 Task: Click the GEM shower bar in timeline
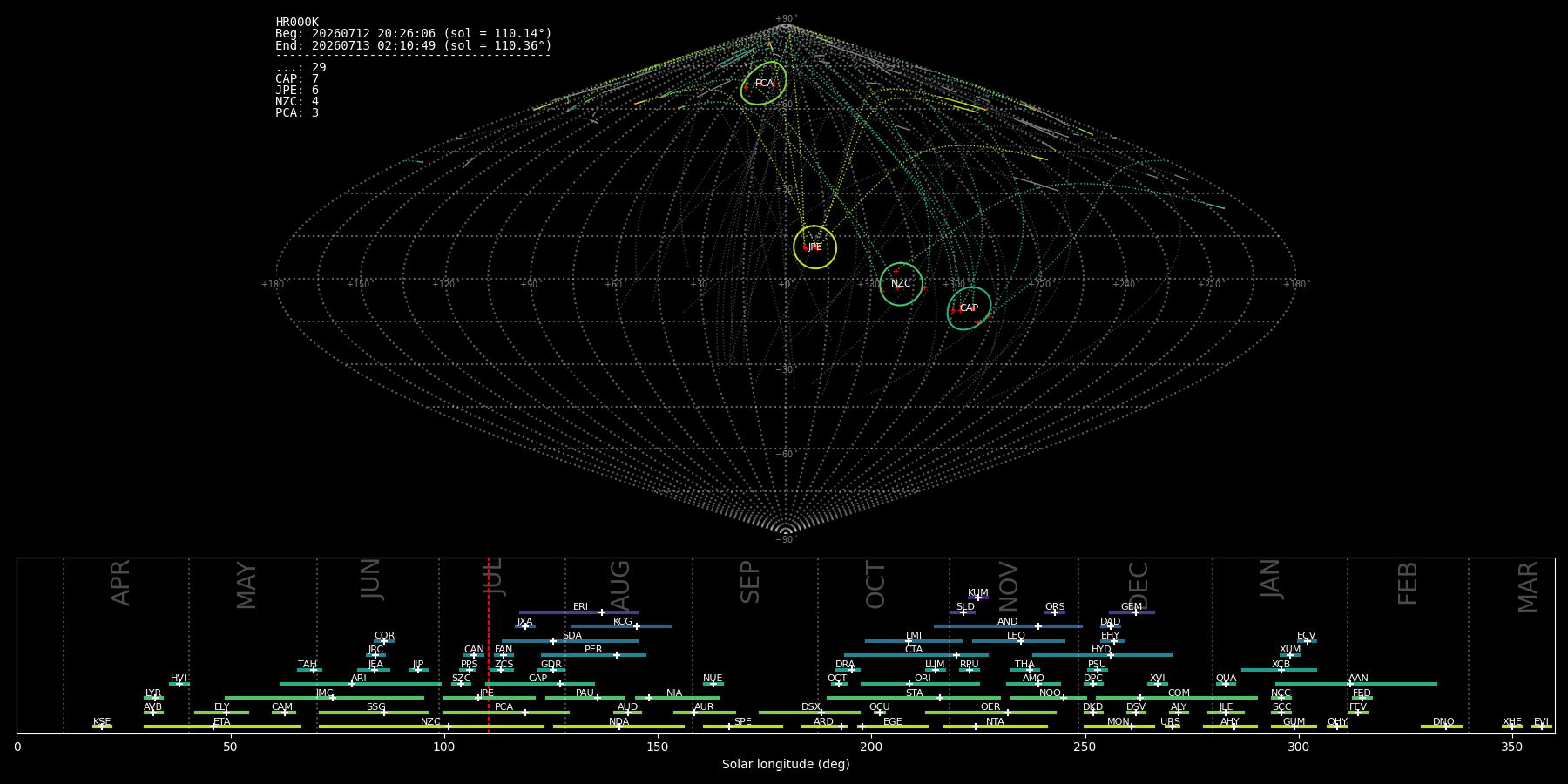click(1132, 612)
